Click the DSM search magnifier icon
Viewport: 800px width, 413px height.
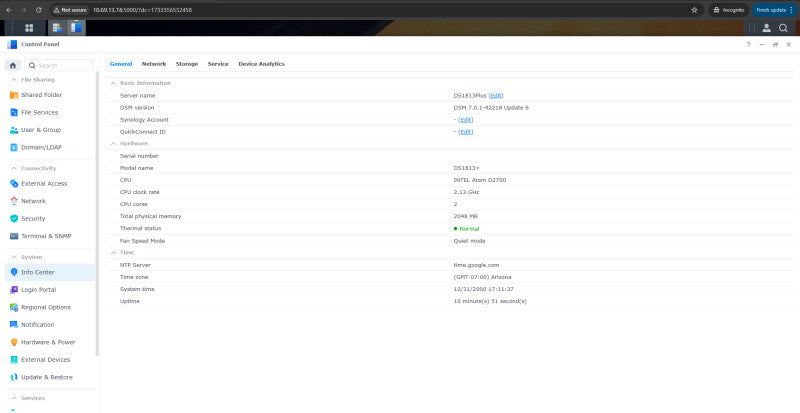pyautogui.click(x=783, y=28)
